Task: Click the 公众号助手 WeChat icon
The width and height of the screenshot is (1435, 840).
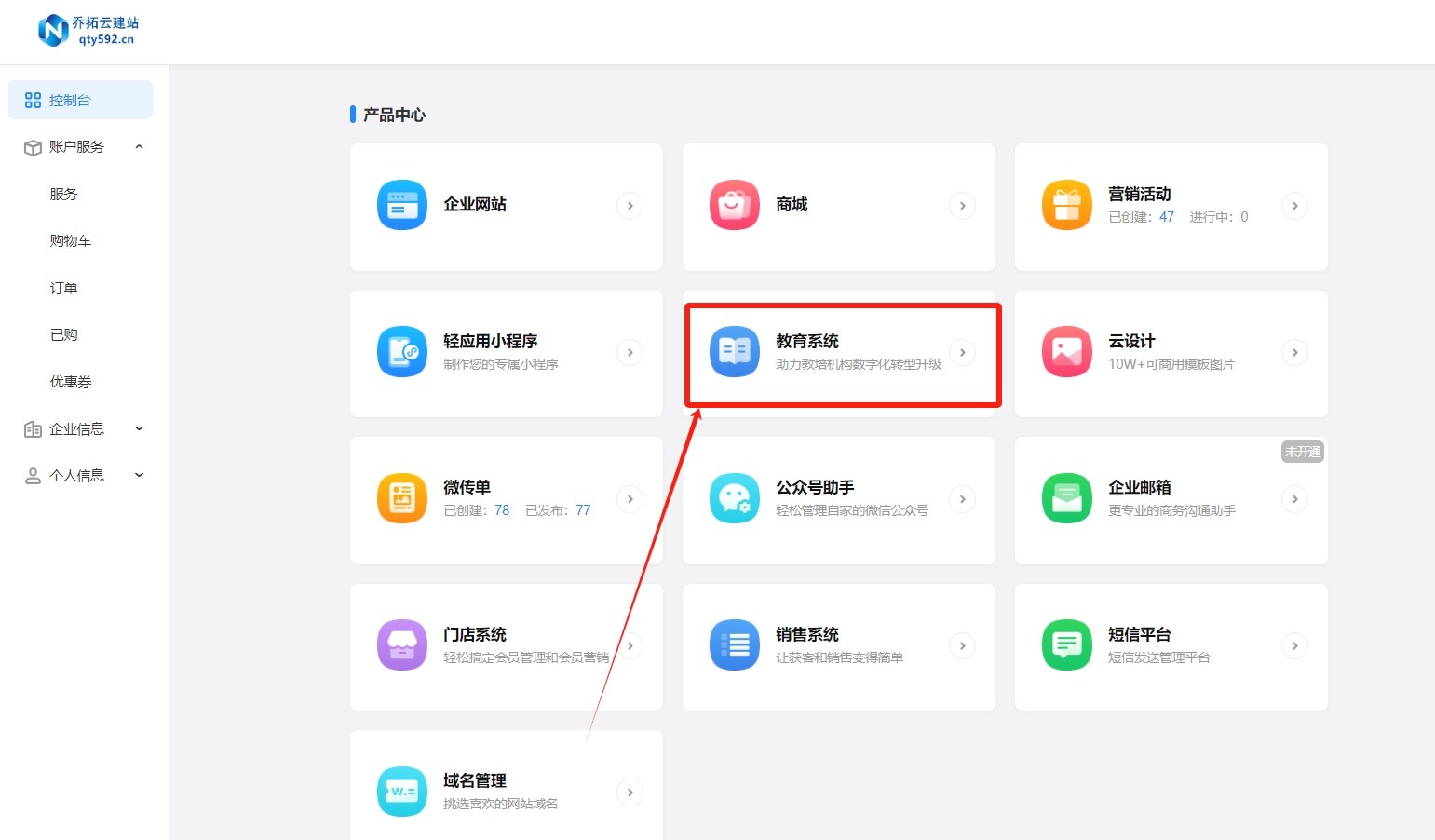Action: (x=734, y=499)
